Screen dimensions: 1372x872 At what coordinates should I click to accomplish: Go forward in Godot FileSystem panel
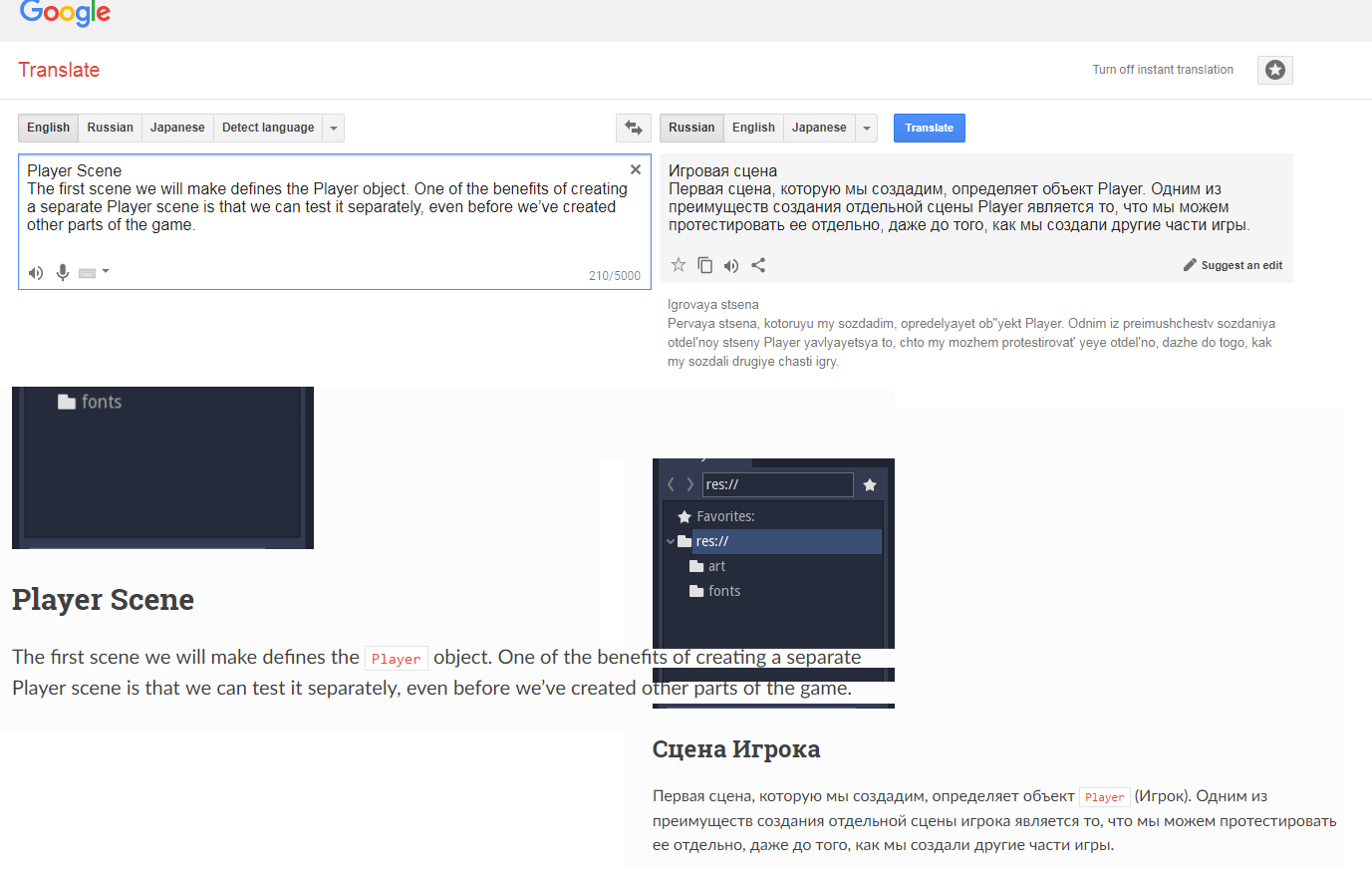point(689,484)
